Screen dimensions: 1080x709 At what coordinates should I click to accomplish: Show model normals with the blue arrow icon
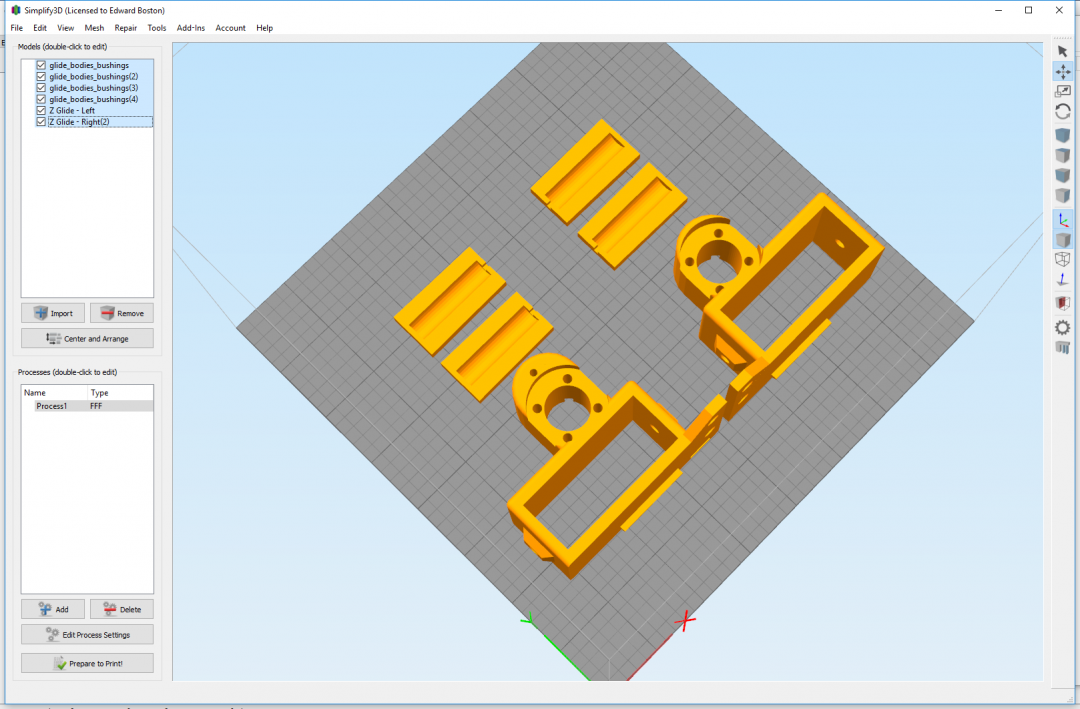pyautogui.click(x=1063, y=281)
